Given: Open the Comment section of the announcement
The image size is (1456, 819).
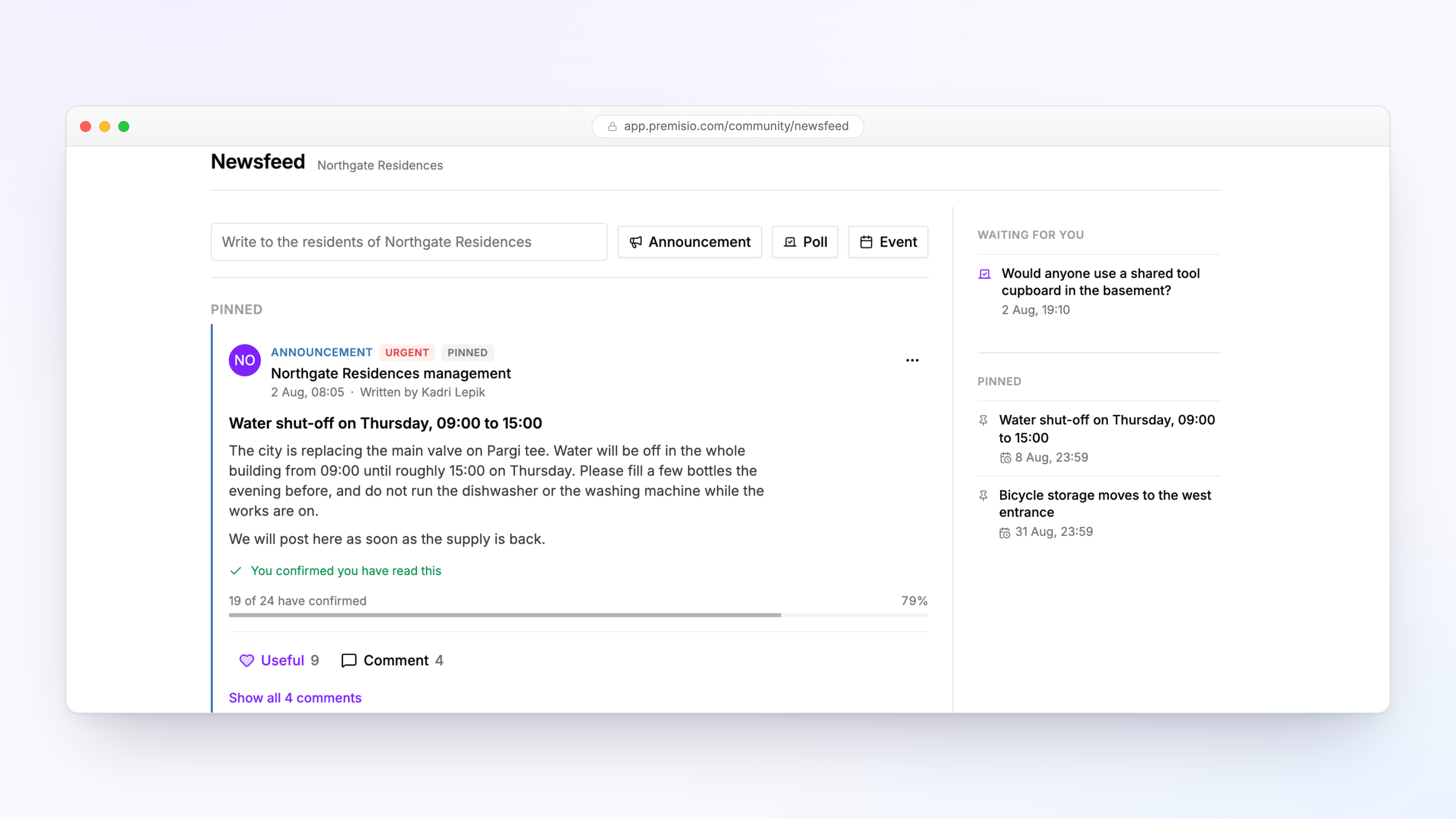Looking at the screenshot, I should click(x=392, y=660).
